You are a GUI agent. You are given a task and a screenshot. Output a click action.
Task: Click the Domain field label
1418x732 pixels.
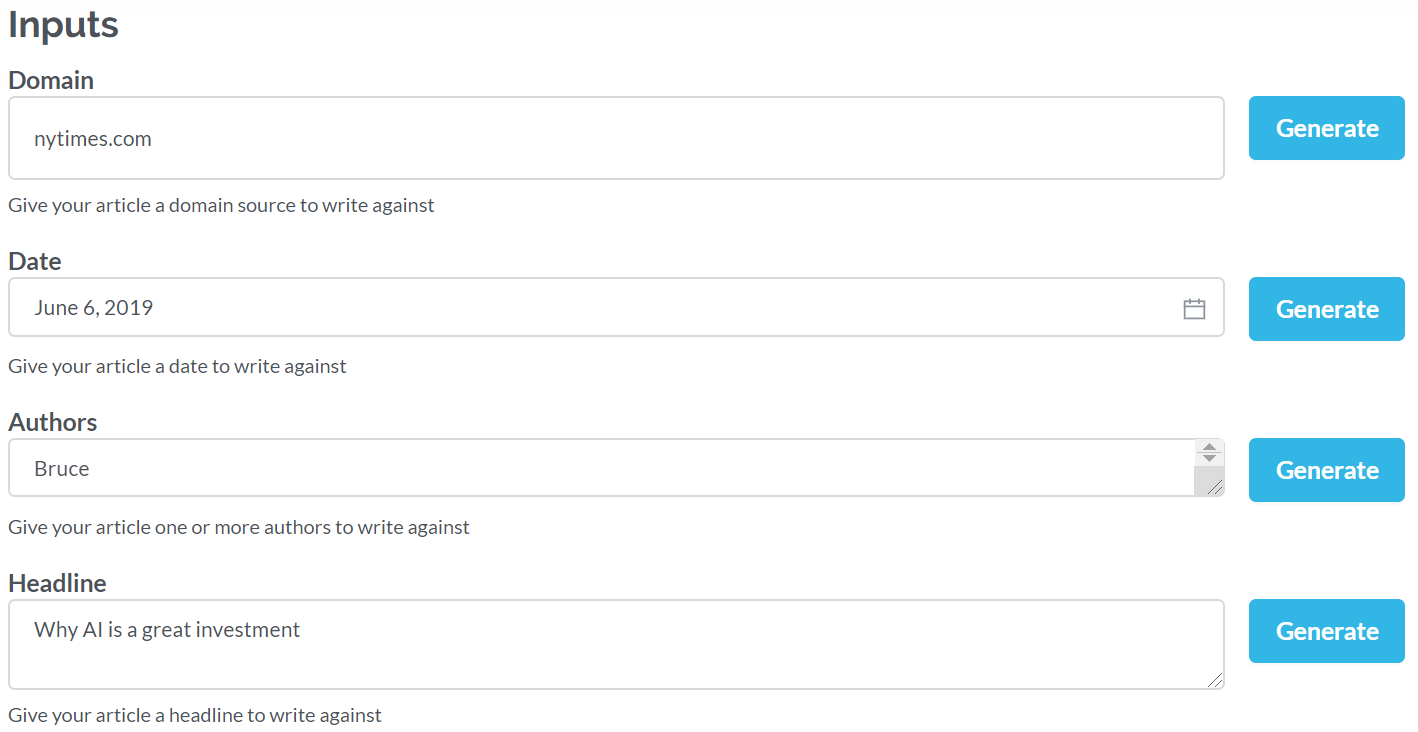point(51,80)
